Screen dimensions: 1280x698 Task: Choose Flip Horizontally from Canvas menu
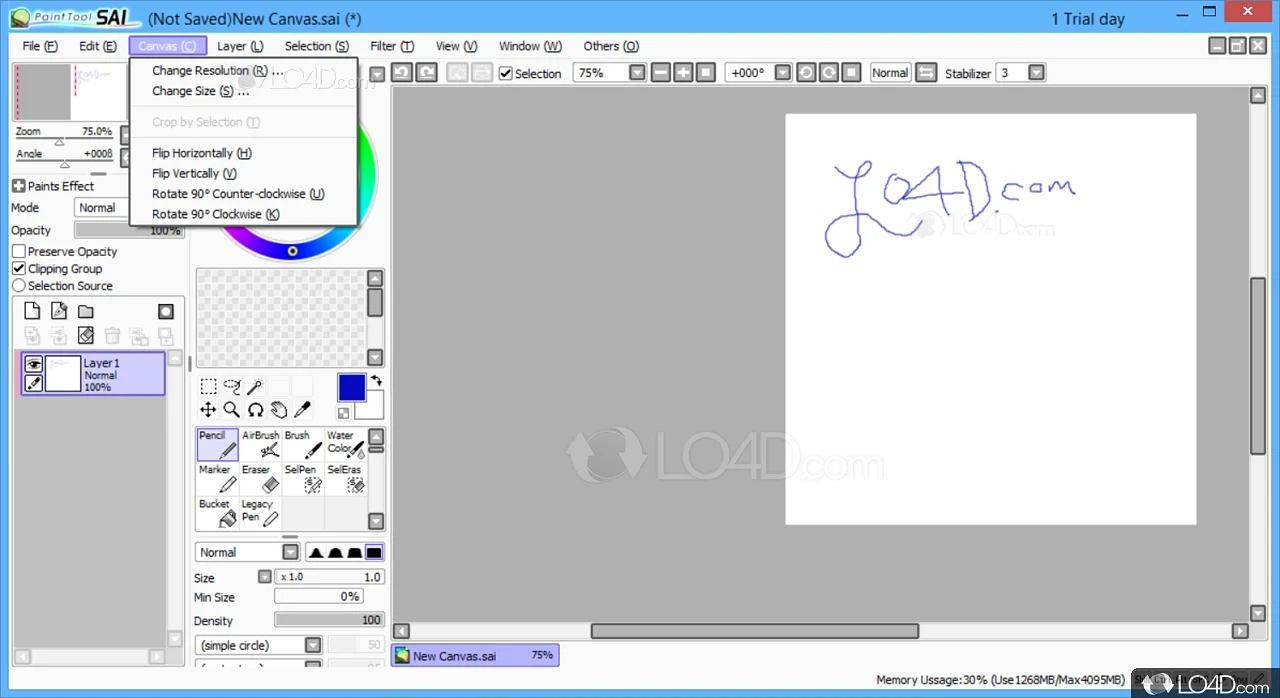[x=201, y=153]
